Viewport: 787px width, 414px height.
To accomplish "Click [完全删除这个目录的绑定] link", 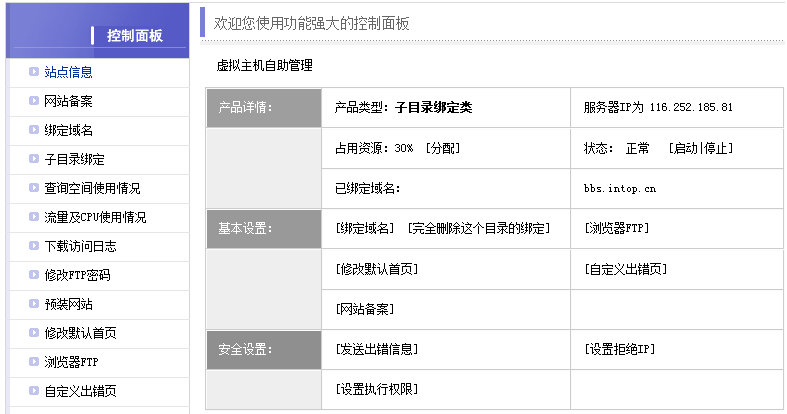I will point(479,228).
